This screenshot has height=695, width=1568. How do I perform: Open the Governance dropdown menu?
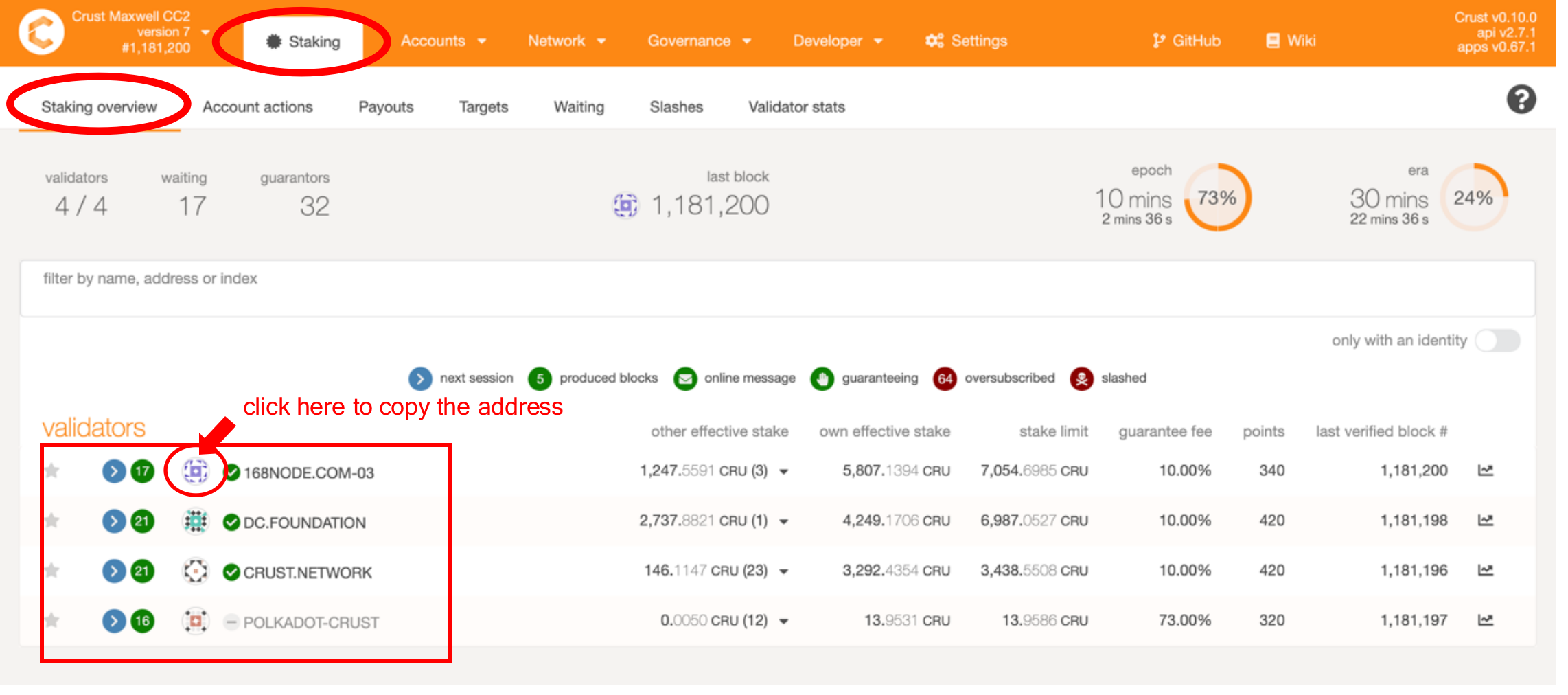pos(700,41)
